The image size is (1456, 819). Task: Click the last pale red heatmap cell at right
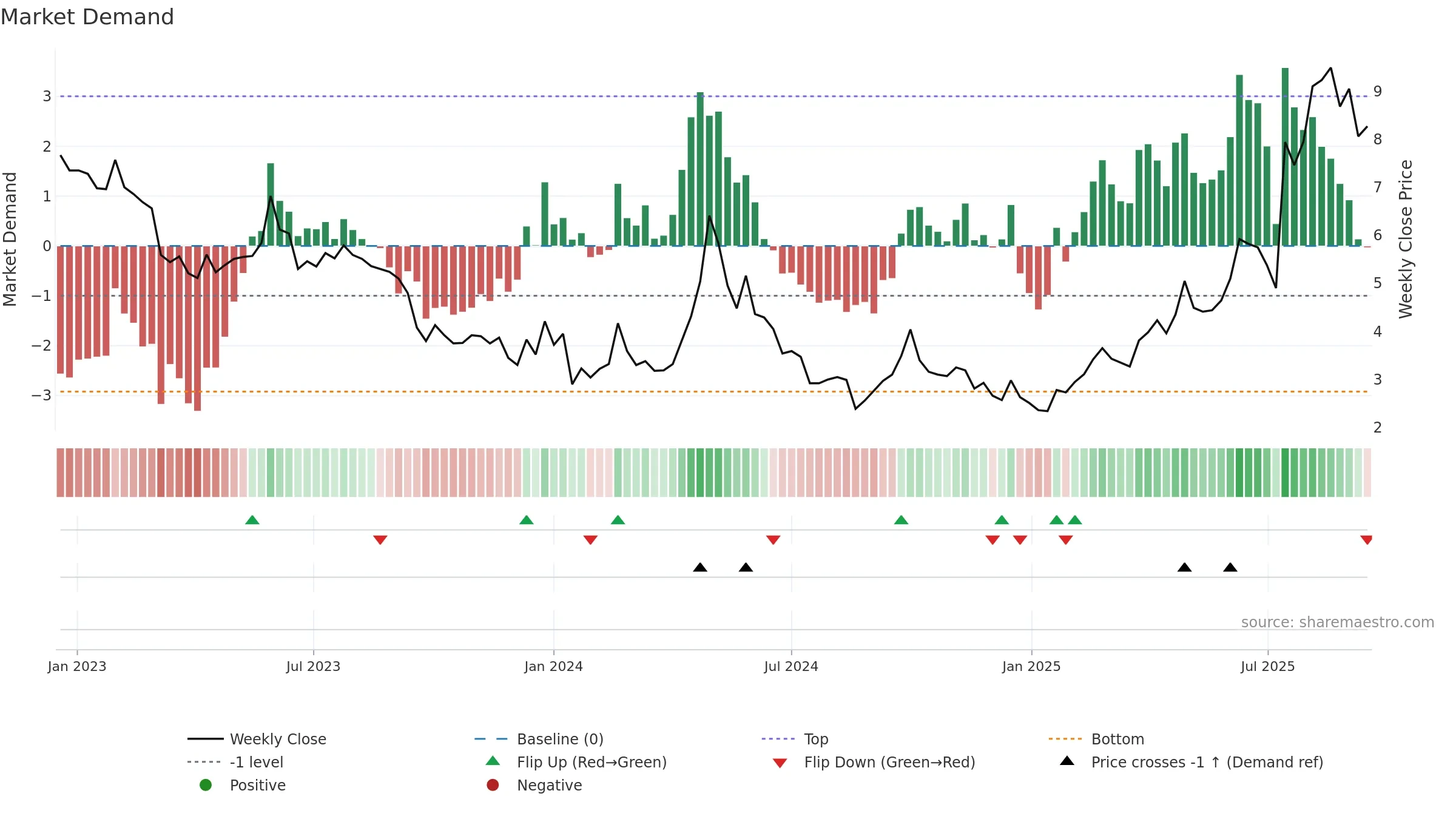(1367, 473)
